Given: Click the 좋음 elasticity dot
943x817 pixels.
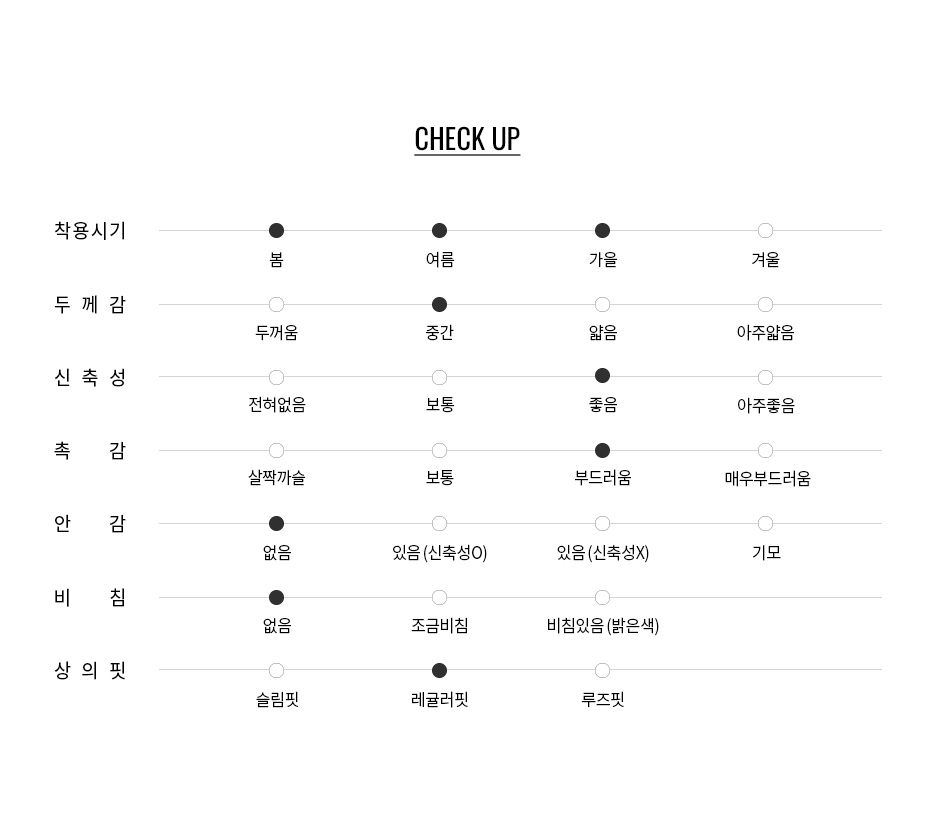Looking at the screenshot, I should 602,376.
